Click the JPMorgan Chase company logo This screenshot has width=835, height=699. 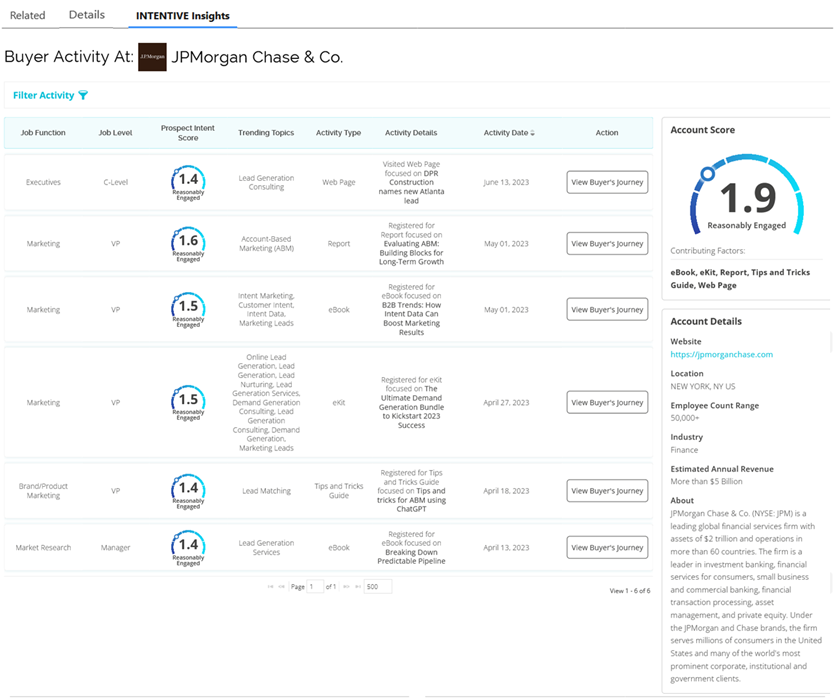(152, 57)
